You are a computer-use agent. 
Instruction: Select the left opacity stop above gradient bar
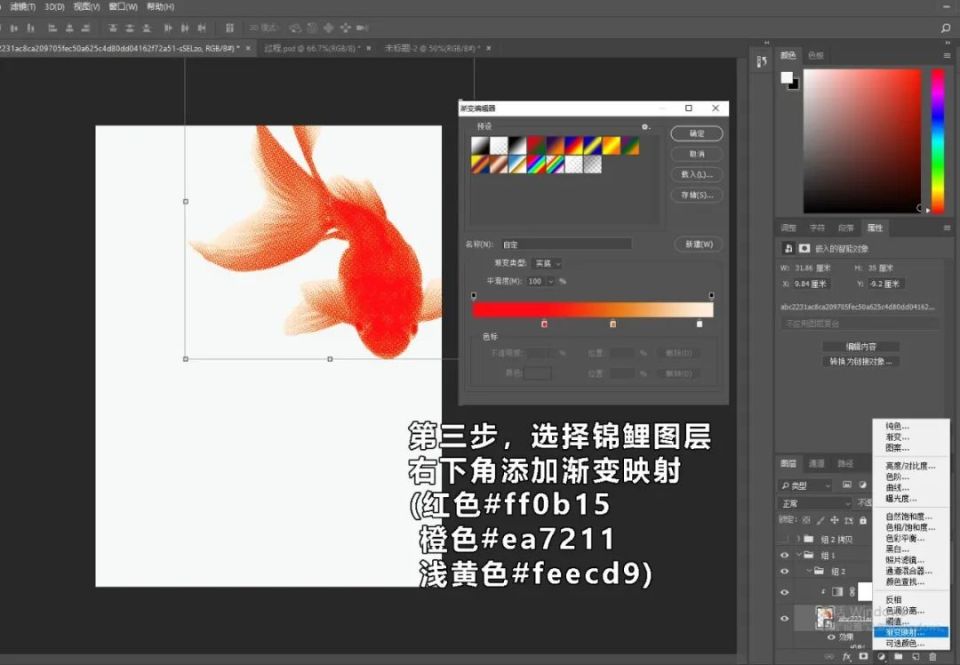pos(474,296)
